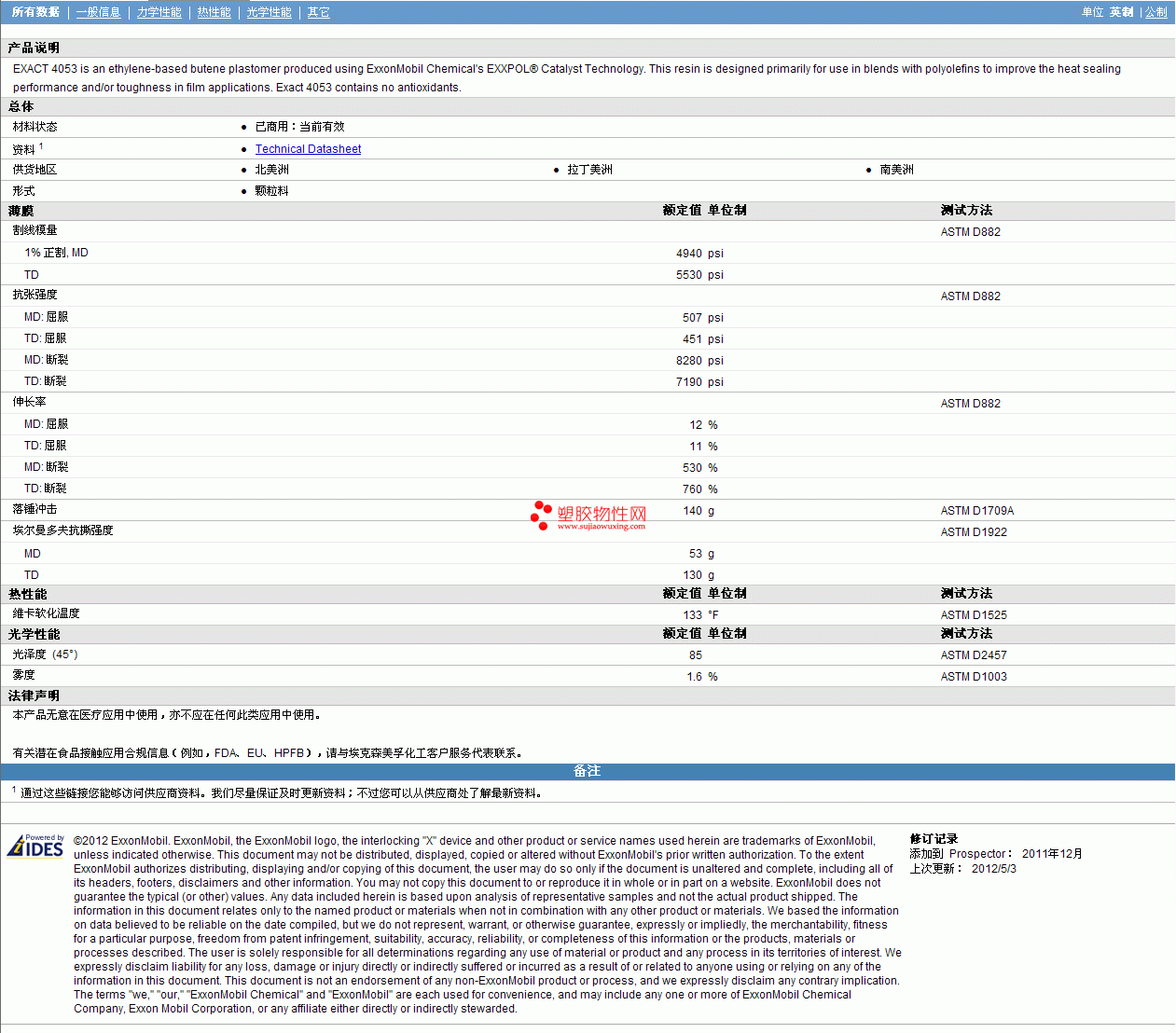Click ASTM D882 in the 伸长率 row
1176x1033 pixels.
pos(971,404)
